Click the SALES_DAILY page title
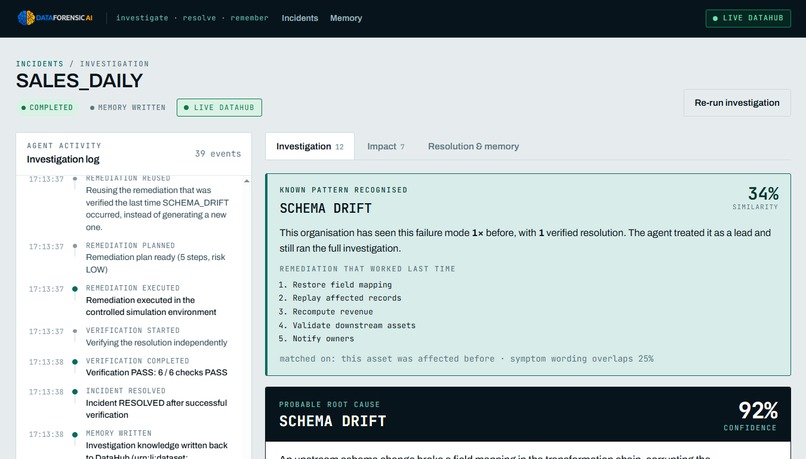Screen dimensions: 806x459 click(79, 81)
